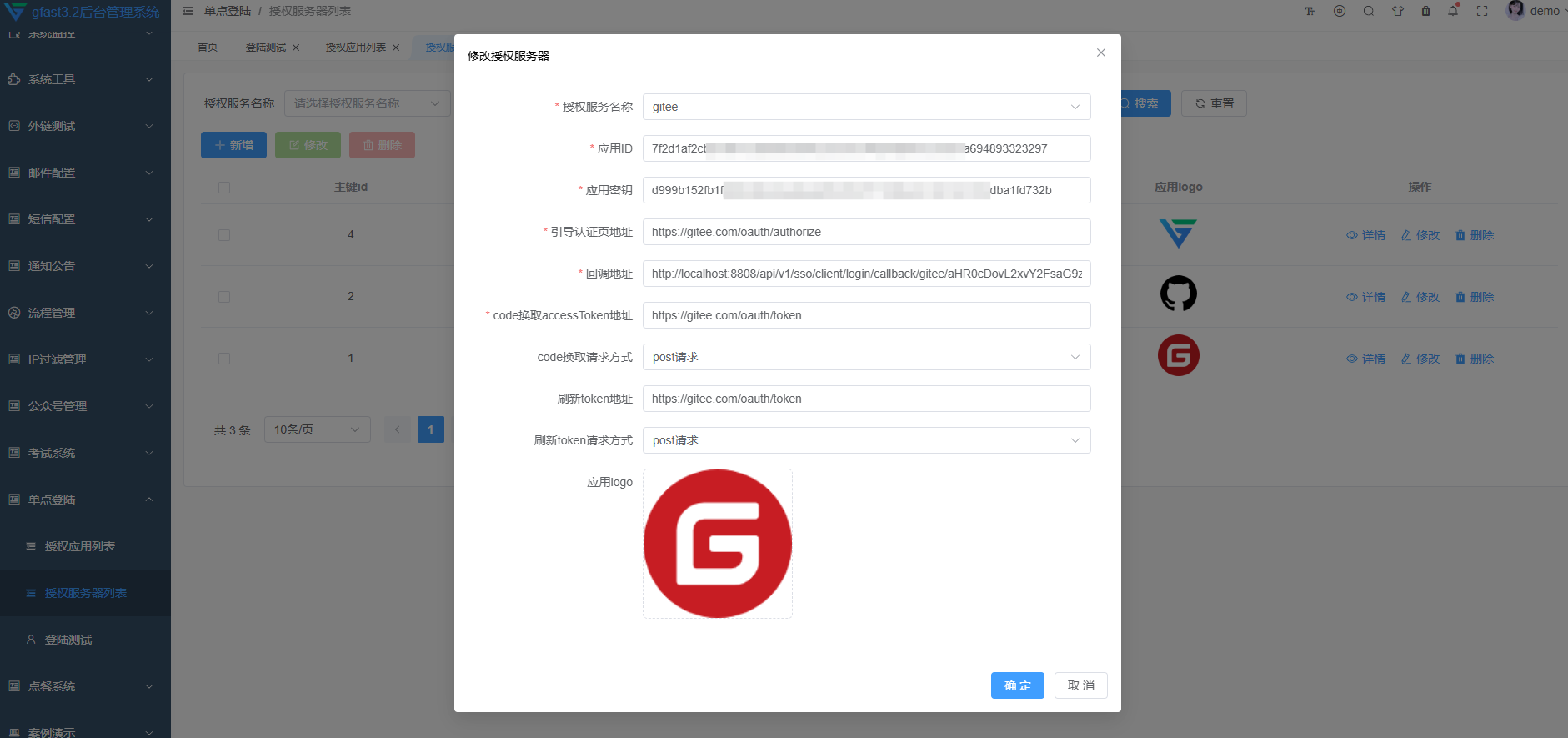
Task: Open the 刷新token请求方式 dropdown
Action: [865, 440]
